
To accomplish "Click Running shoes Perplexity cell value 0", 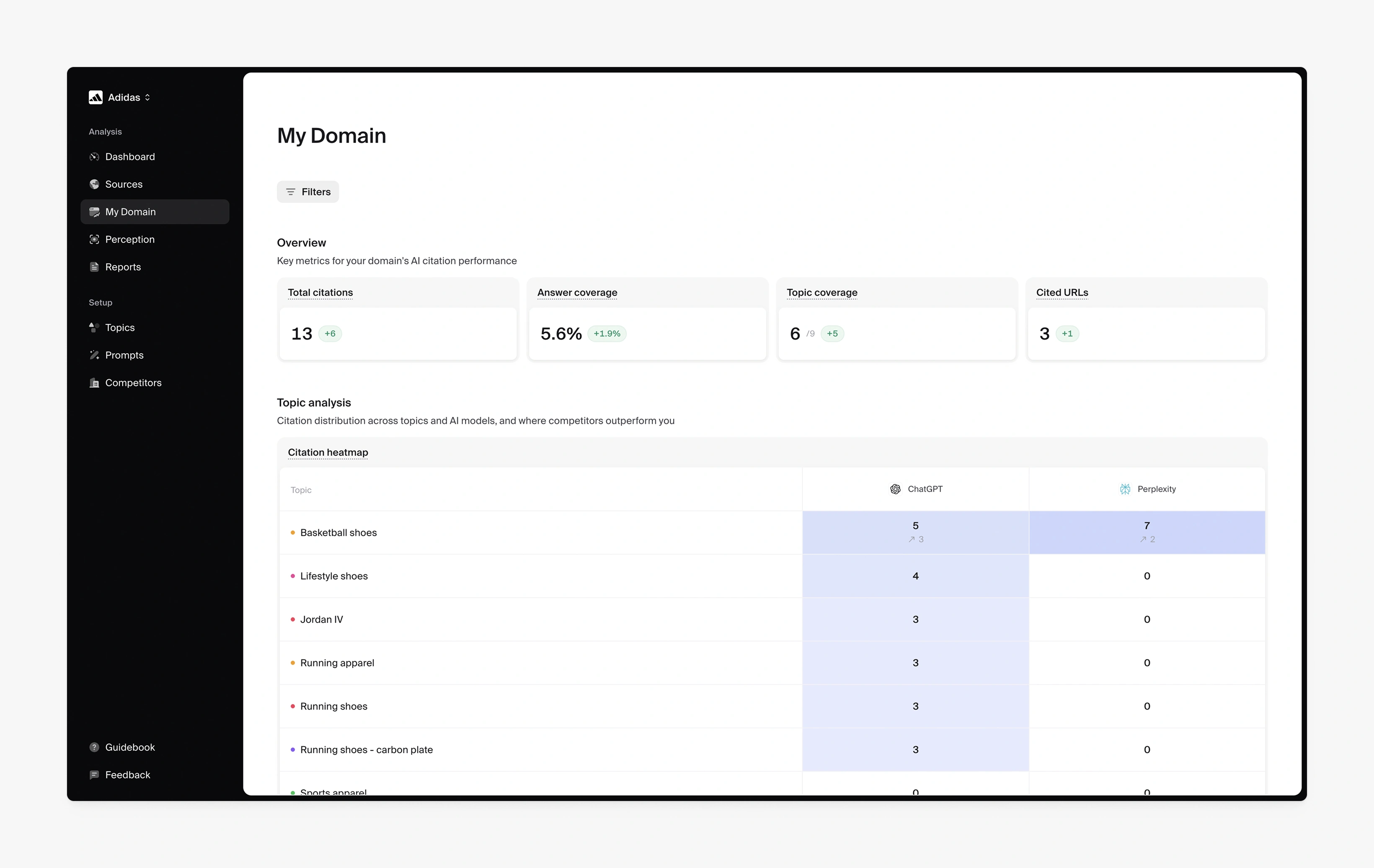I will tap(1147, 706).
